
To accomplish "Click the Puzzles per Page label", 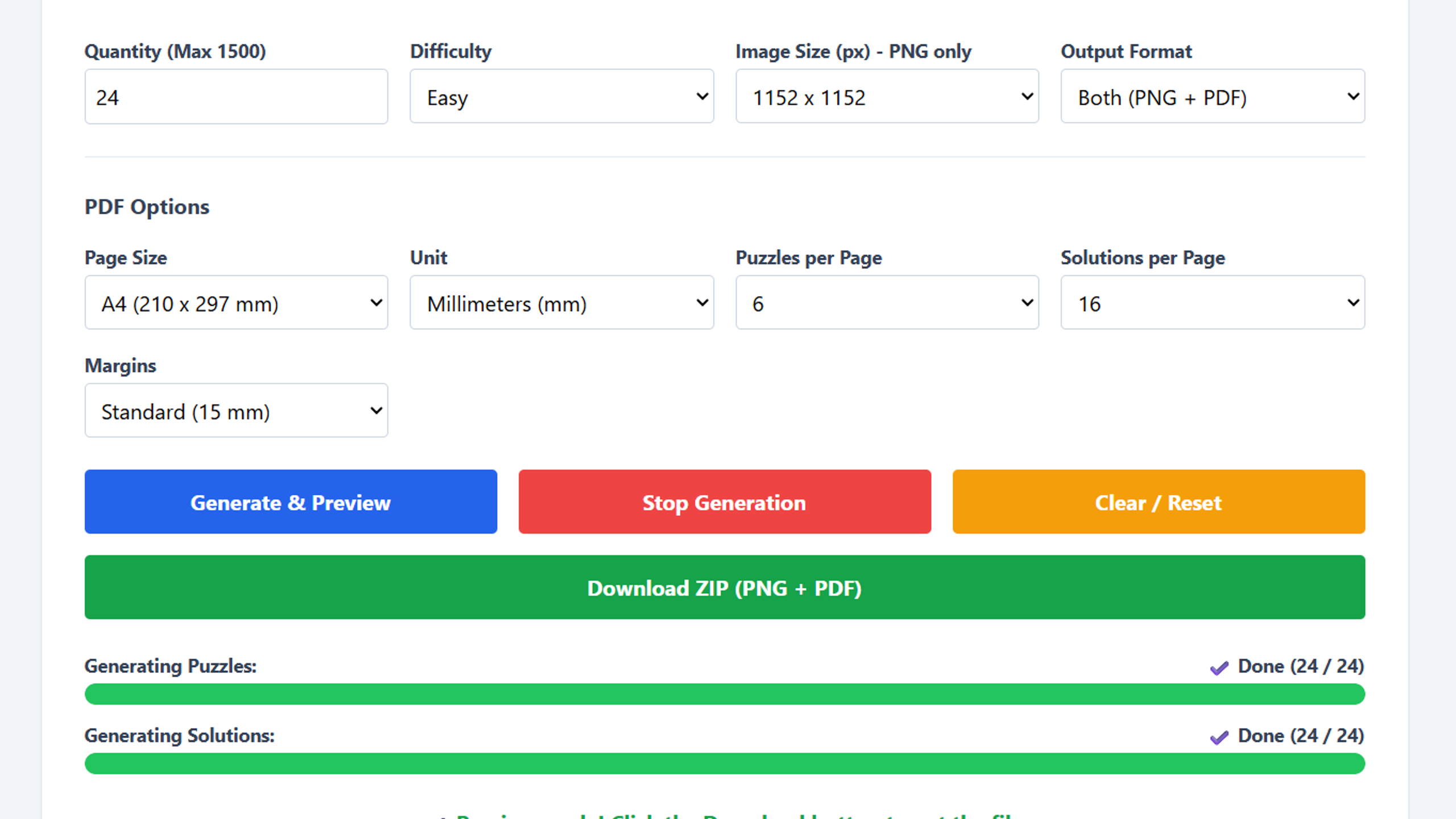I will pyautogui.click(x=809, y=258).
